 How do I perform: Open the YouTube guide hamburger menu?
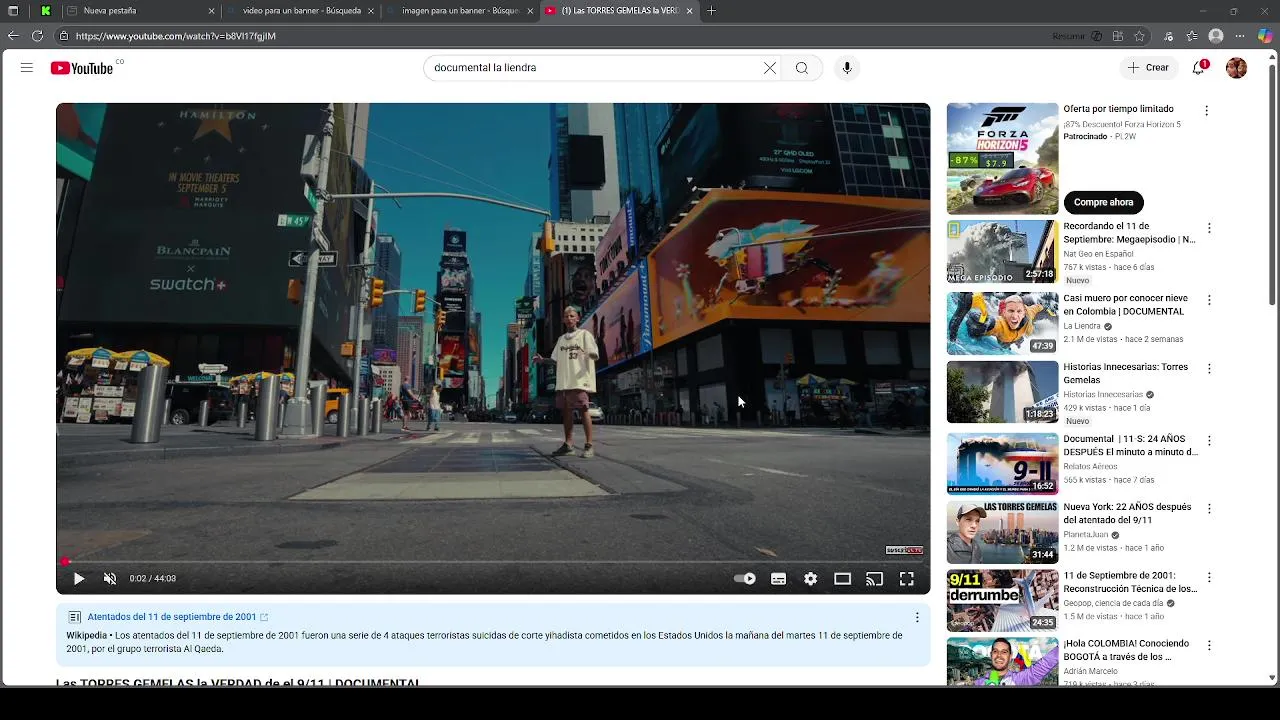tap(27, 68)
